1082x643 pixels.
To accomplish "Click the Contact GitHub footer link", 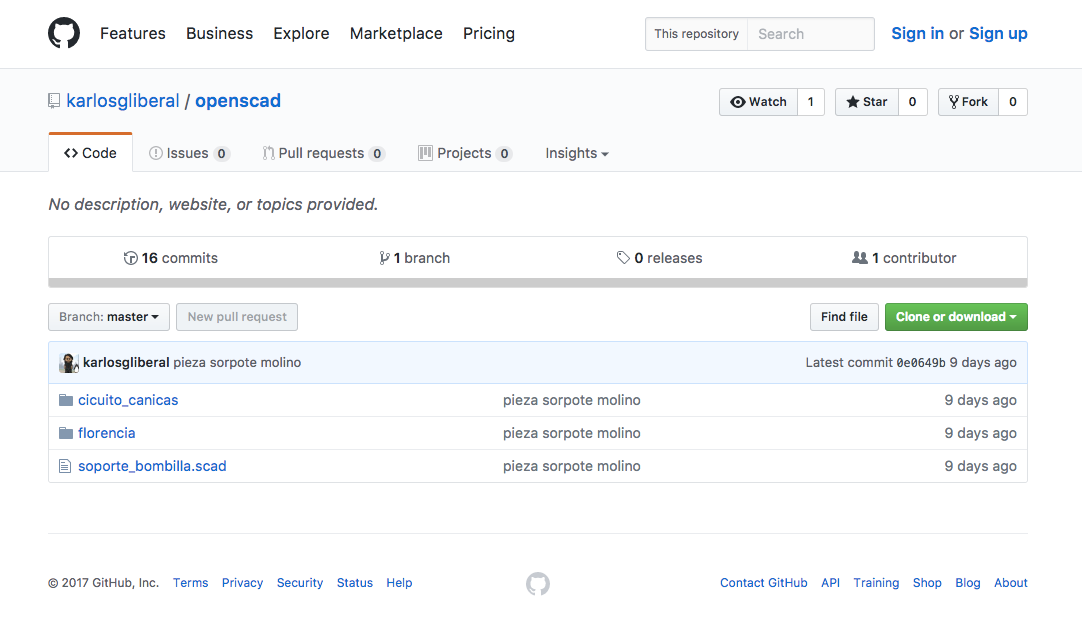I will click(763, 583).
